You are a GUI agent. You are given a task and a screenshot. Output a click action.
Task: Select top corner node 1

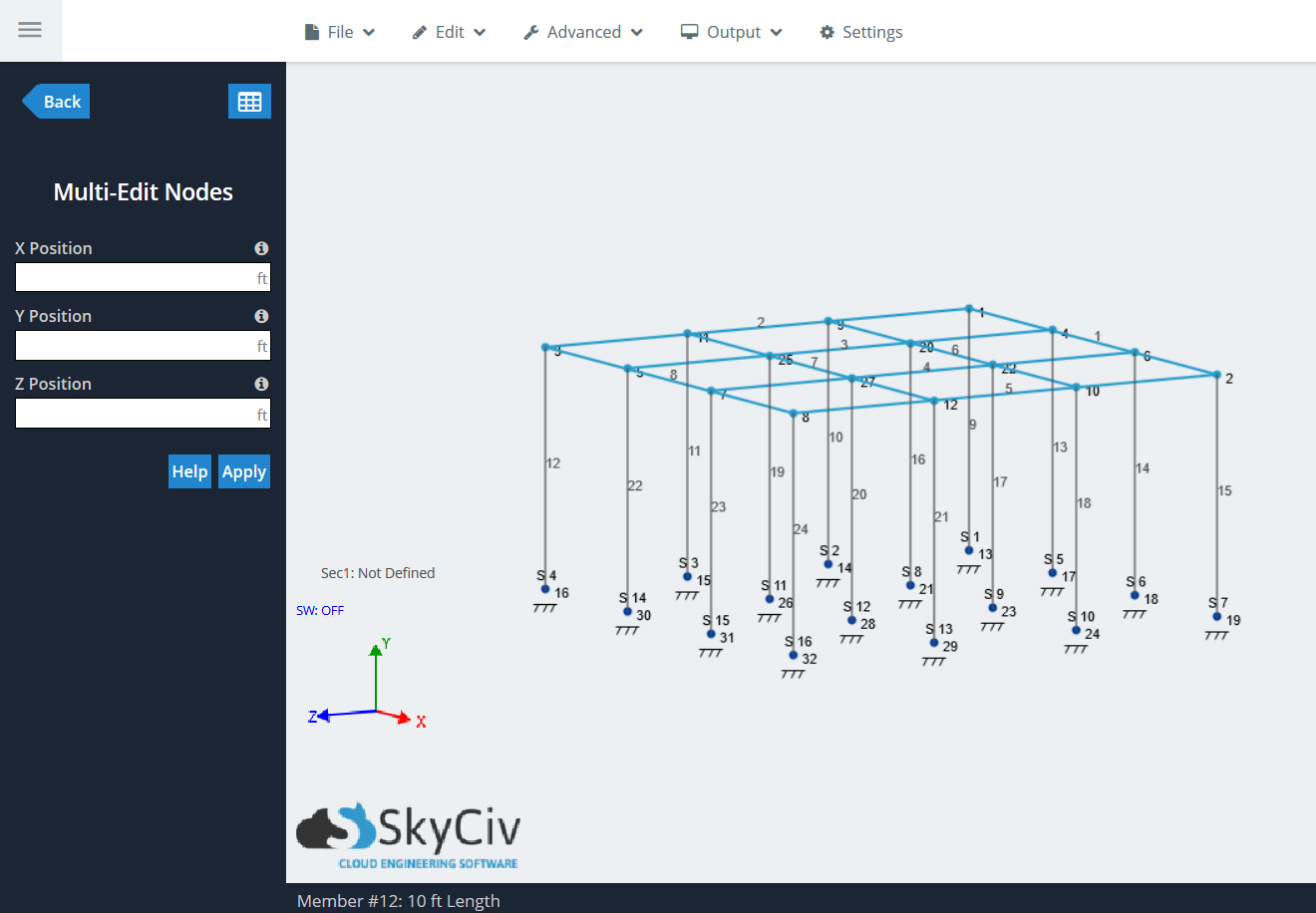[x=969, y=309]
